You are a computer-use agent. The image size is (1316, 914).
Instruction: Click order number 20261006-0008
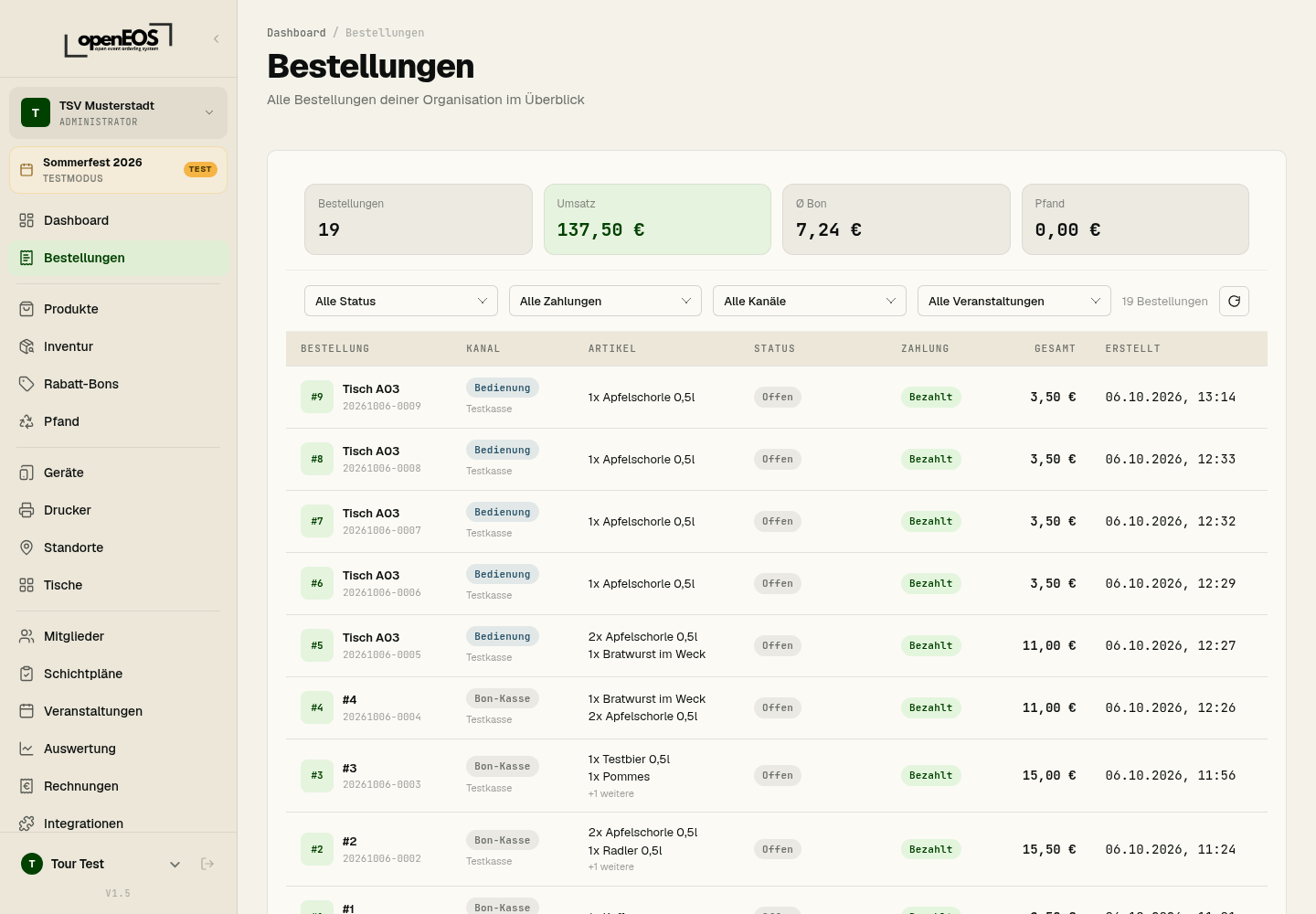[x=382, y=468]
